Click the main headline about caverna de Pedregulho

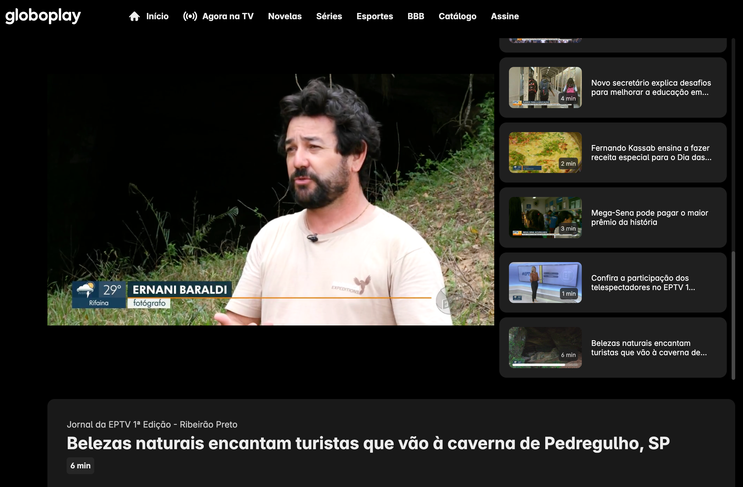(368, 443)
